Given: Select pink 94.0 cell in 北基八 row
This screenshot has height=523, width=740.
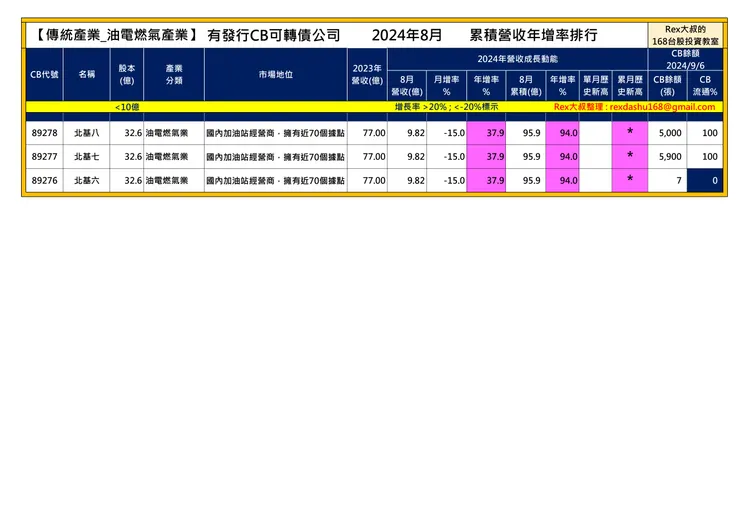Looking at the screenshot, I should point(563,133).
